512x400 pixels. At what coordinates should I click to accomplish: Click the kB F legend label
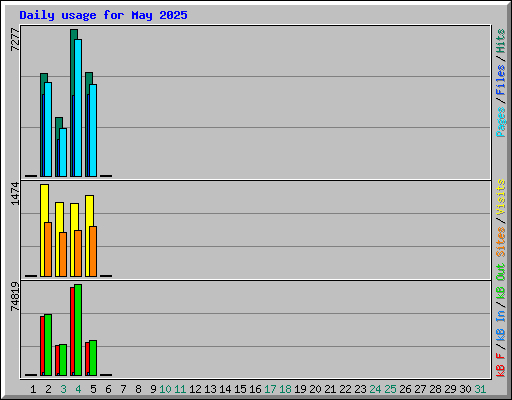point(500,365)
